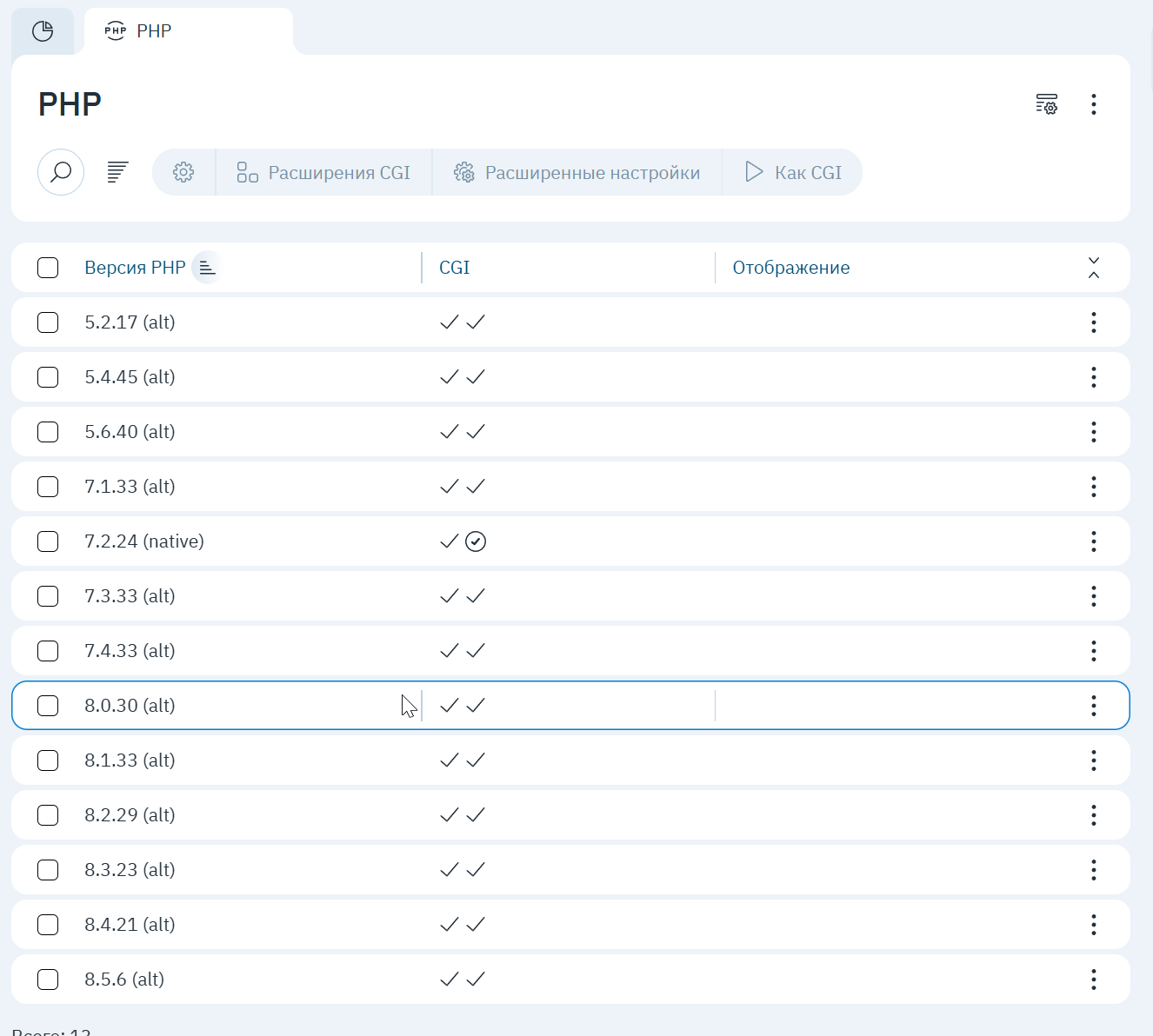The width and height of the screenshot is (1153, 1036).
Task: Open Расширения CGI
Action: pyautogui.click(x=323, y=172)
